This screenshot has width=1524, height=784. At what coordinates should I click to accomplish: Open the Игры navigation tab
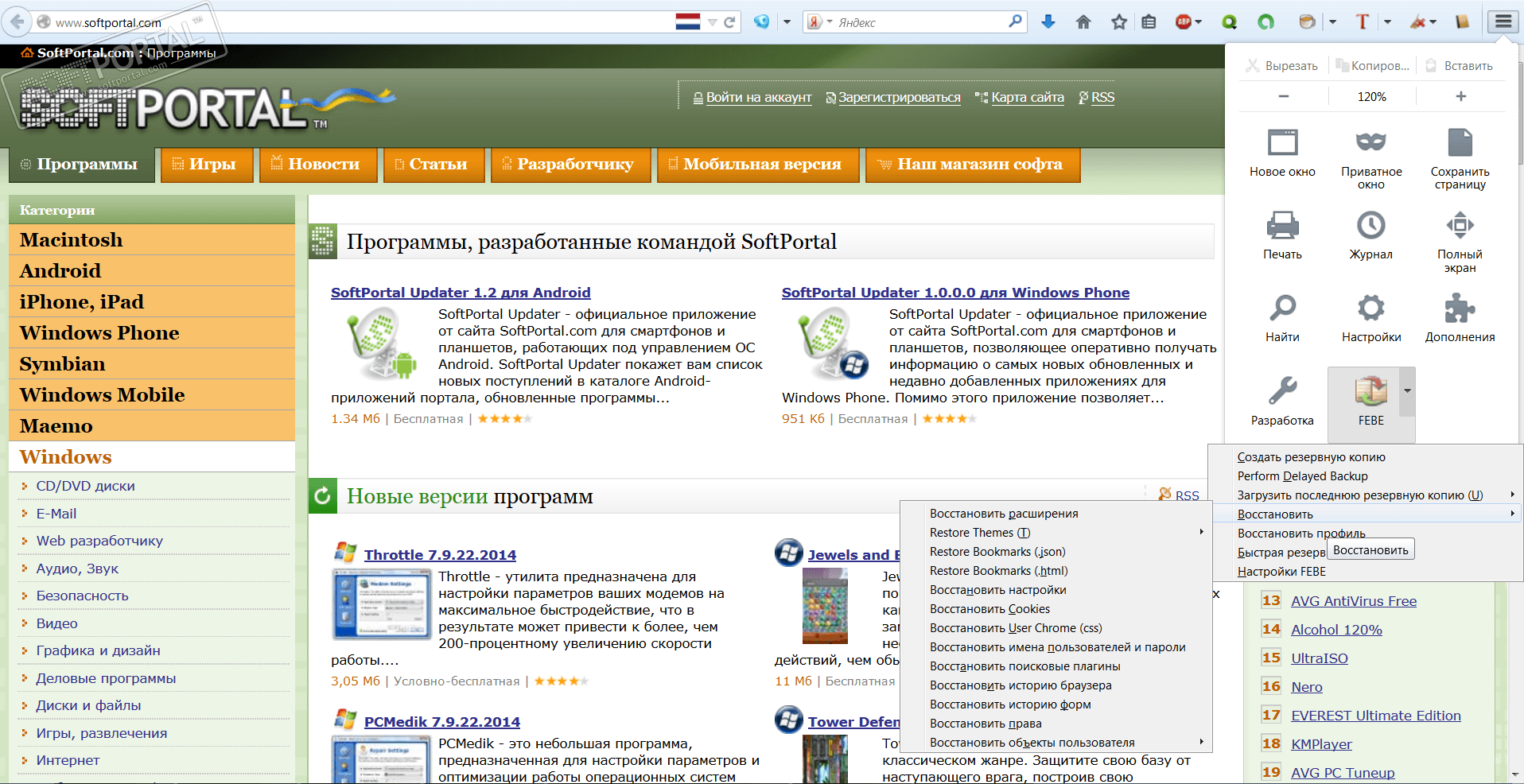pyautogui.click(x=206, y=165)
